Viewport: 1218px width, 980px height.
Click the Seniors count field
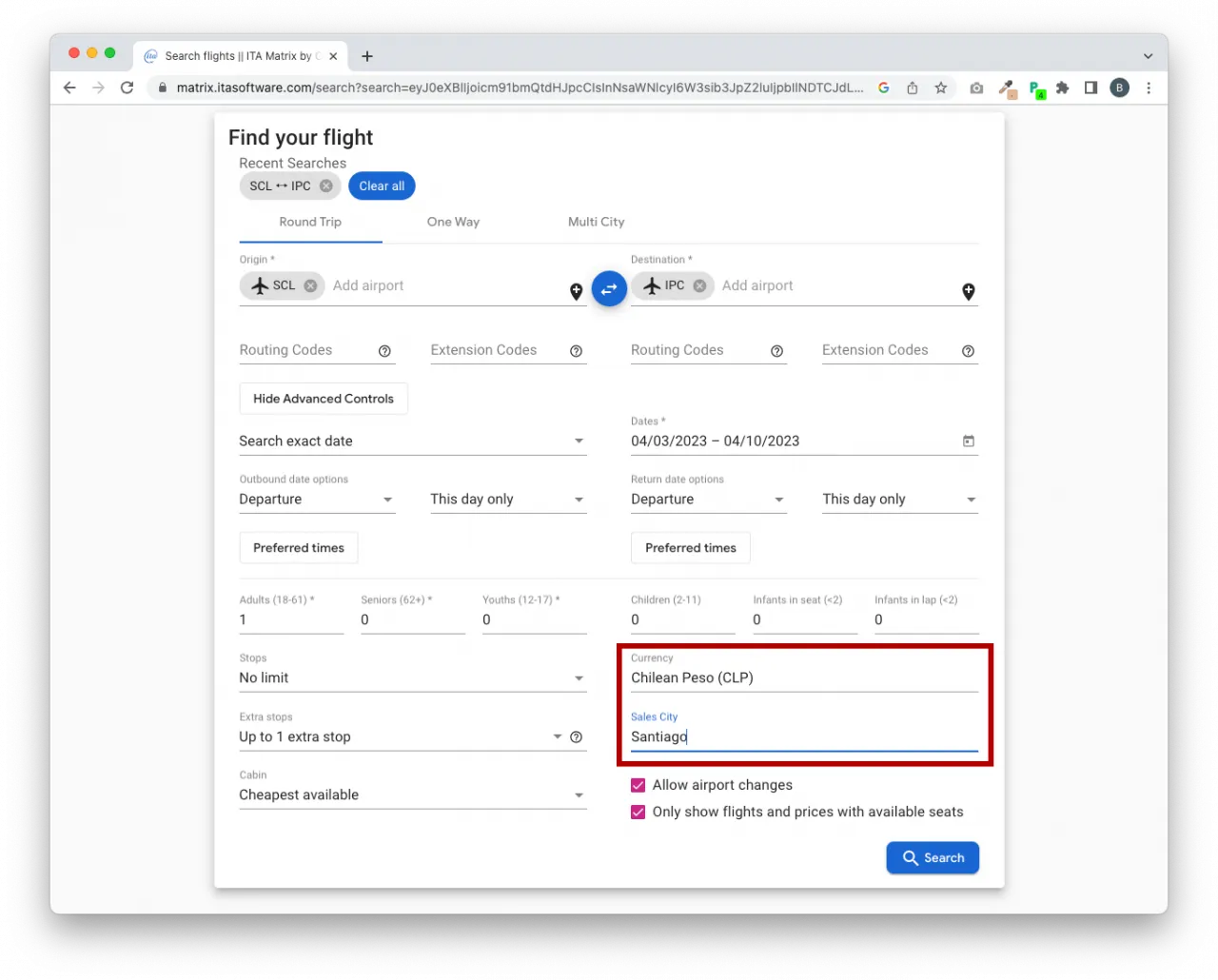(x=413, y=620)
